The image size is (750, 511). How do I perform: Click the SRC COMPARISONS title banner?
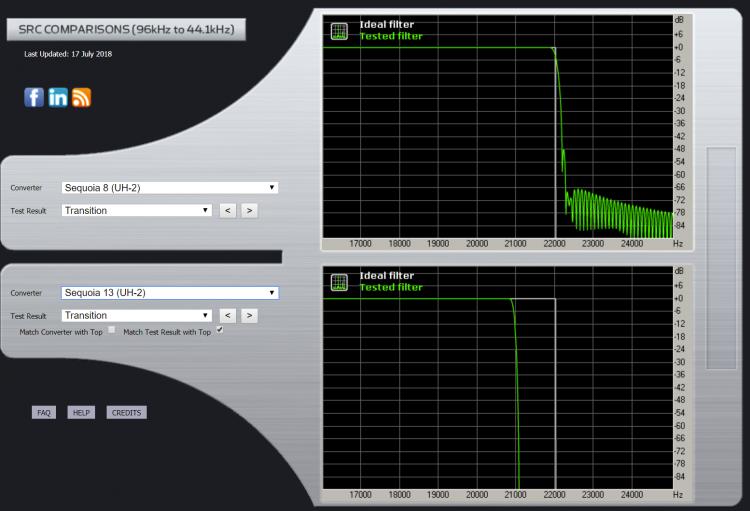pyautogui.click(x=126, y=30)
